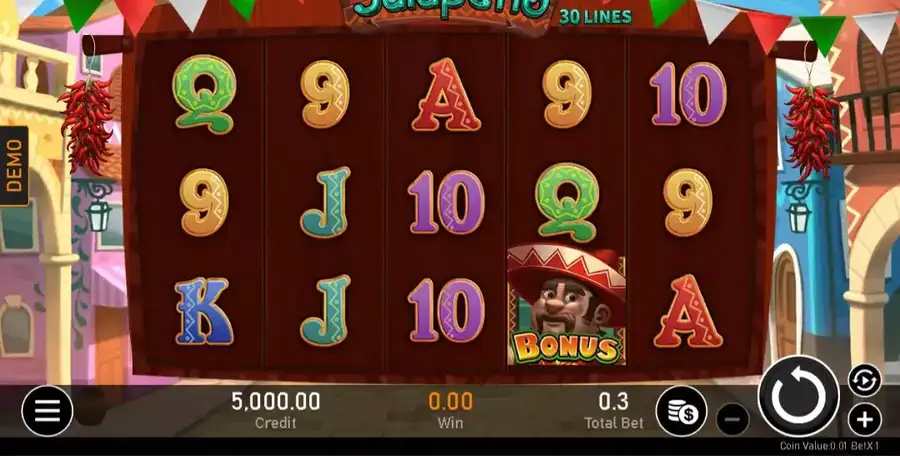Click the red A symbol on the fifth reel

click(x=688, y=311)
